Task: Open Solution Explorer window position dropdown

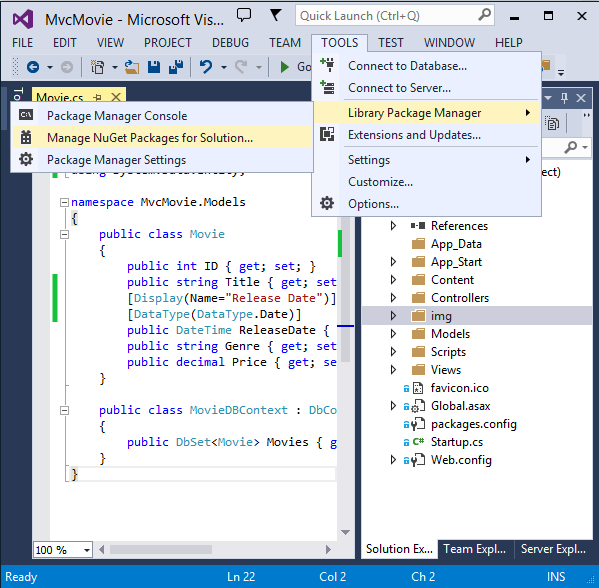Action: 548,98
